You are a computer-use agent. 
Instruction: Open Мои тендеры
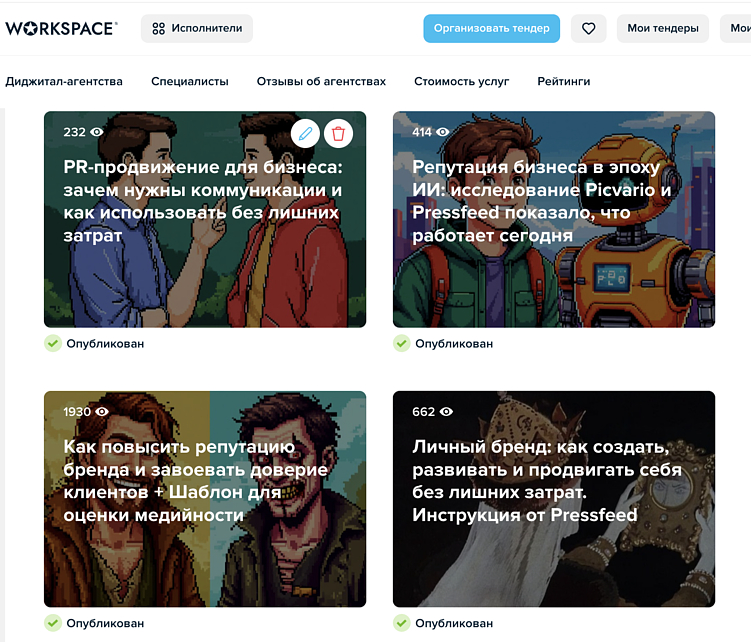click(663, 29)
